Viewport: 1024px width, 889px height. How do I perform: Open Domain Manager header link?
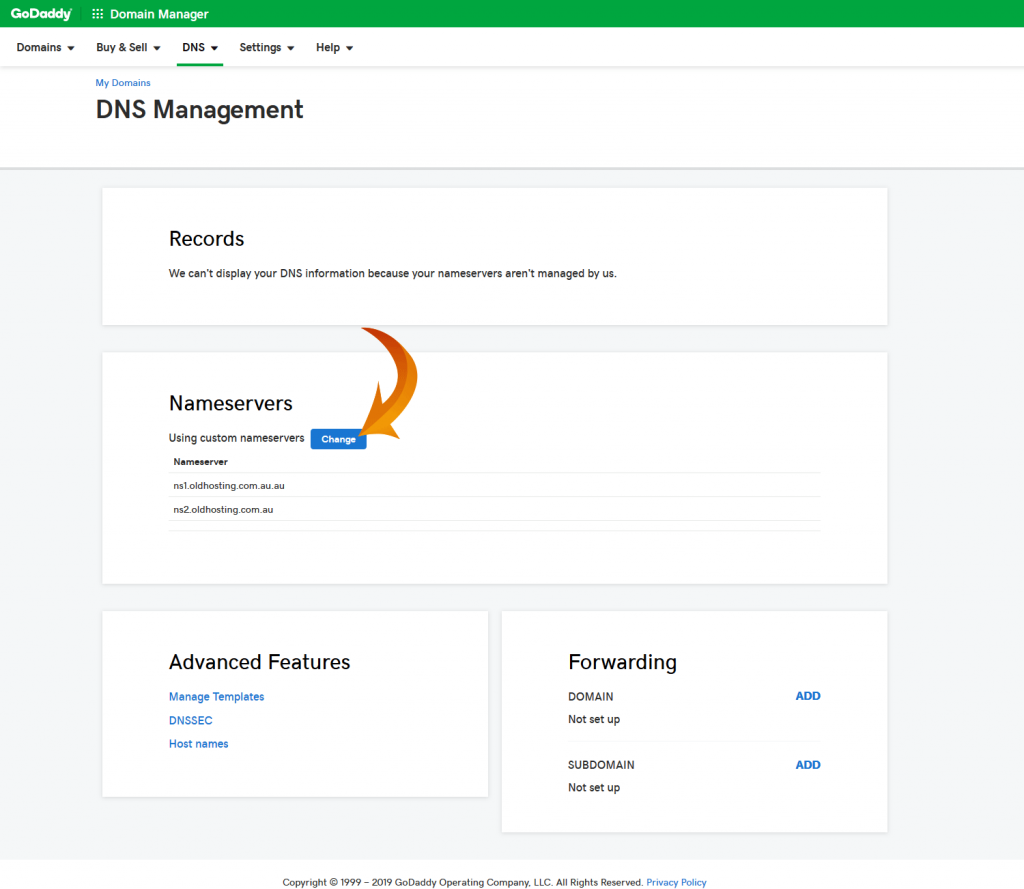(159, 14)
